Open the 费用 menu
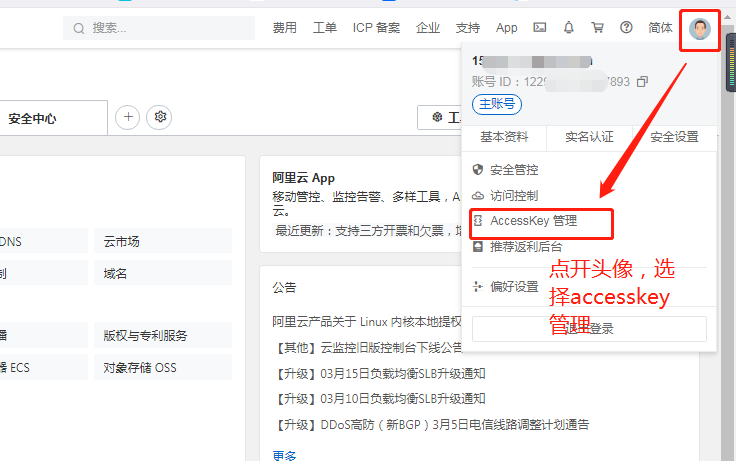Image resolution: width=736 pixels, height=461 pixels. pos(284,28)
